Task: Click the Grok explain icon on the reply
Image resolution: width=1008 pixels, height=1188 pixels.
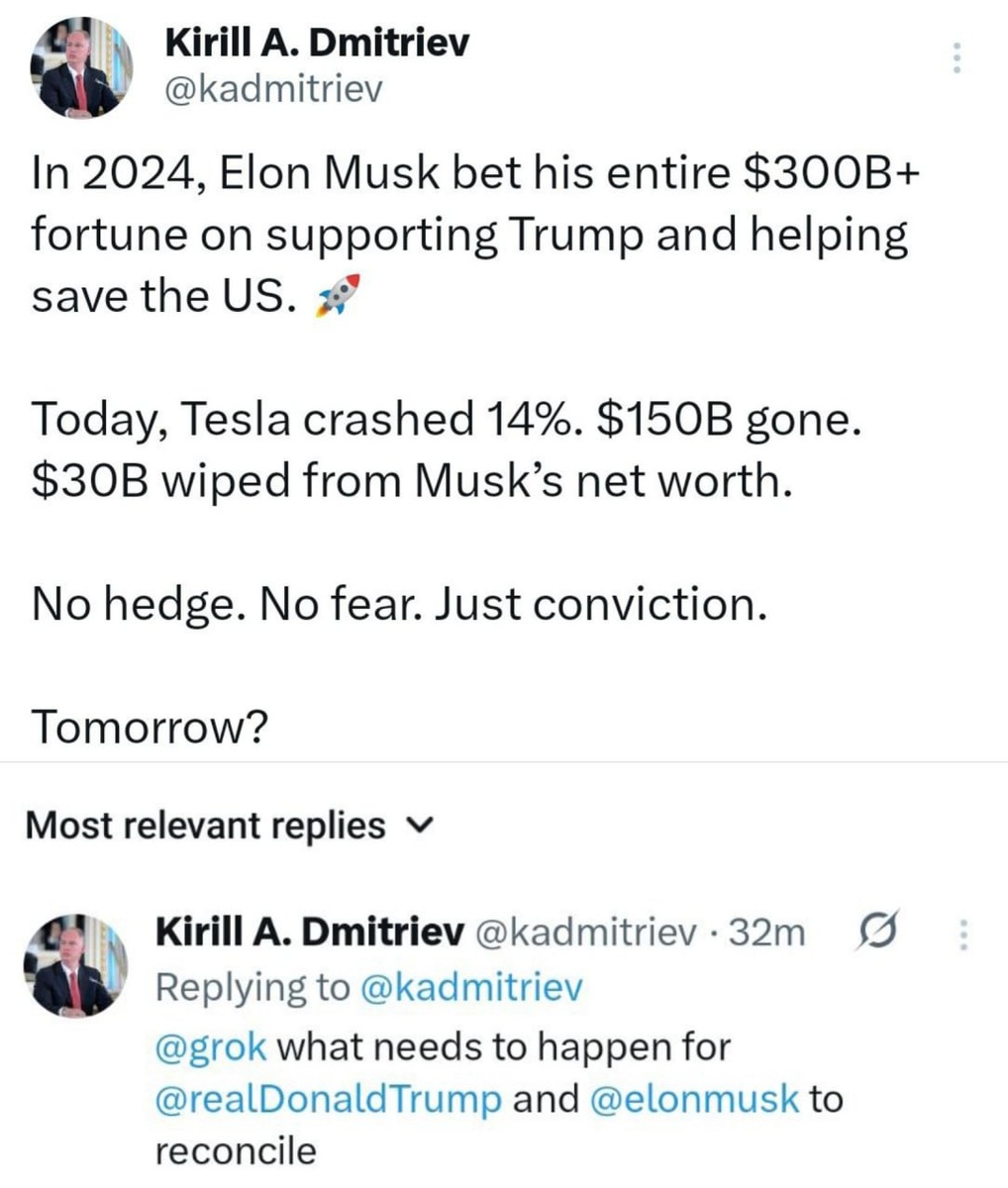Action: click(x=873, y=934)
